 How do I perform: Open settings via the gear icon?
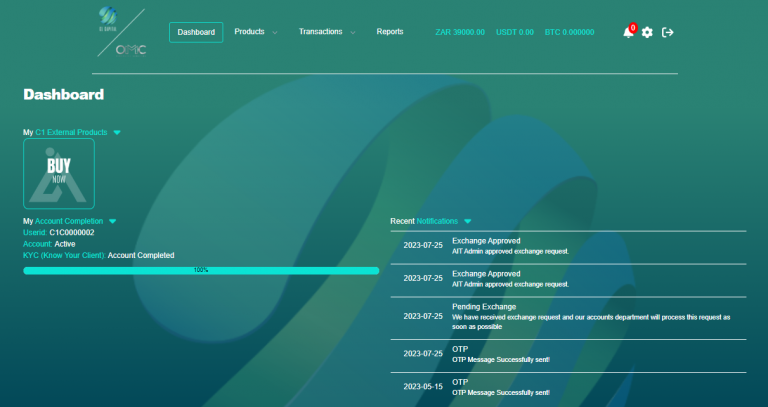[x=647, y=33]
